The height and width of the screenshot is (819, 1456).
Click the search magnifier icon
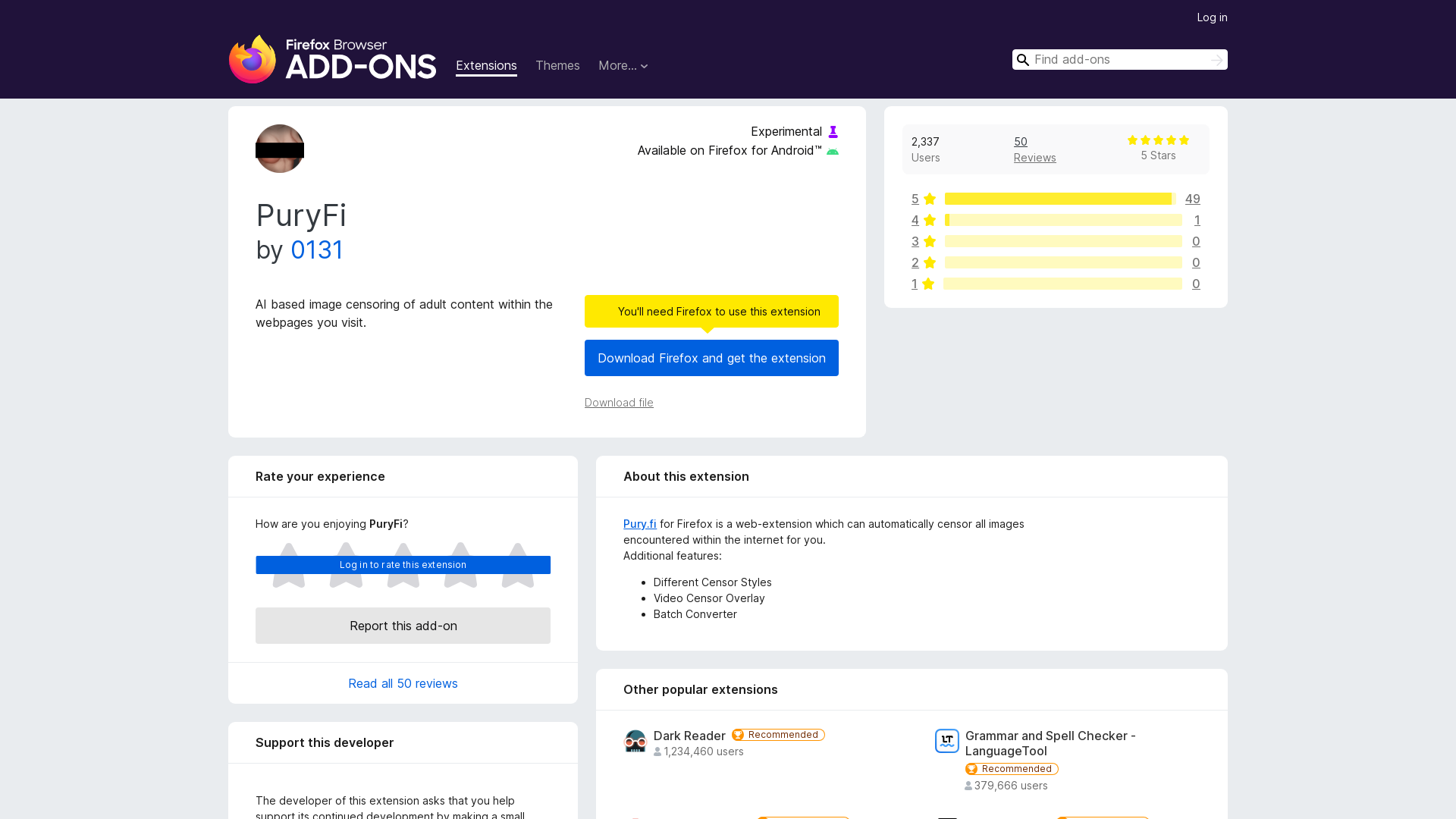pos(1023,60)
